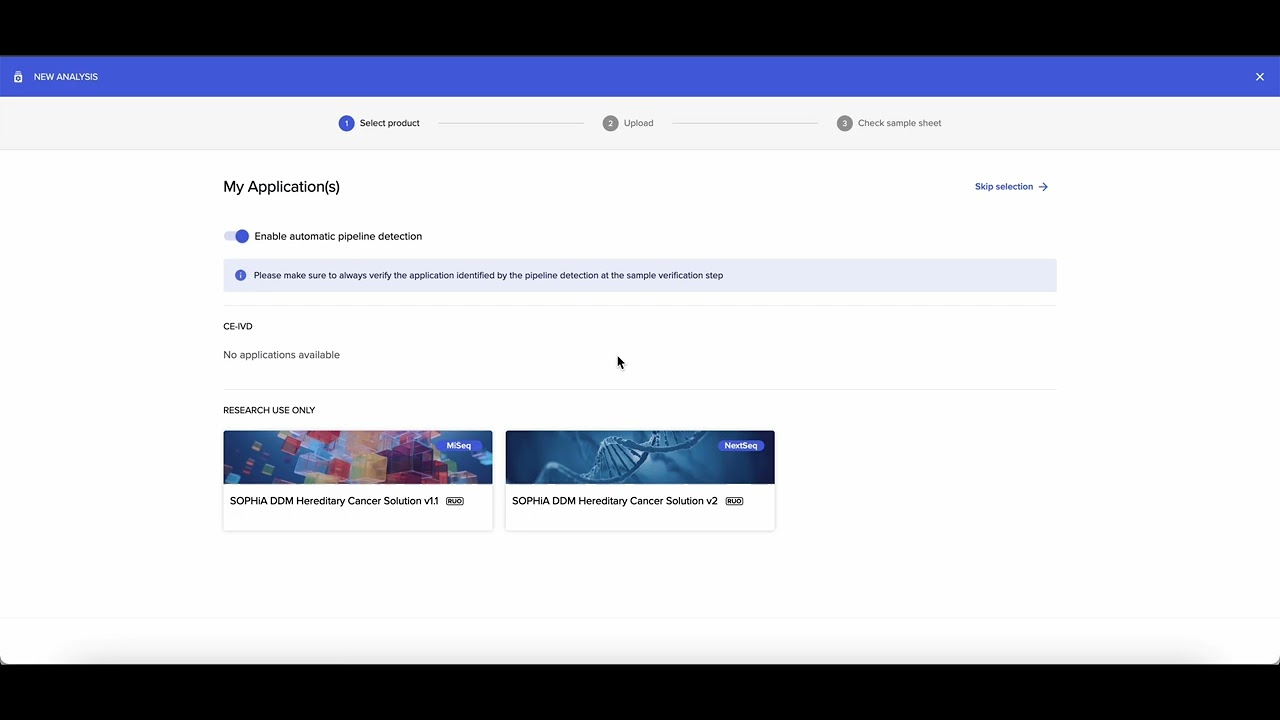Go to the Upload step label
The width and height of the screenshot is (1280, 720).
click(x=638, y=123)
